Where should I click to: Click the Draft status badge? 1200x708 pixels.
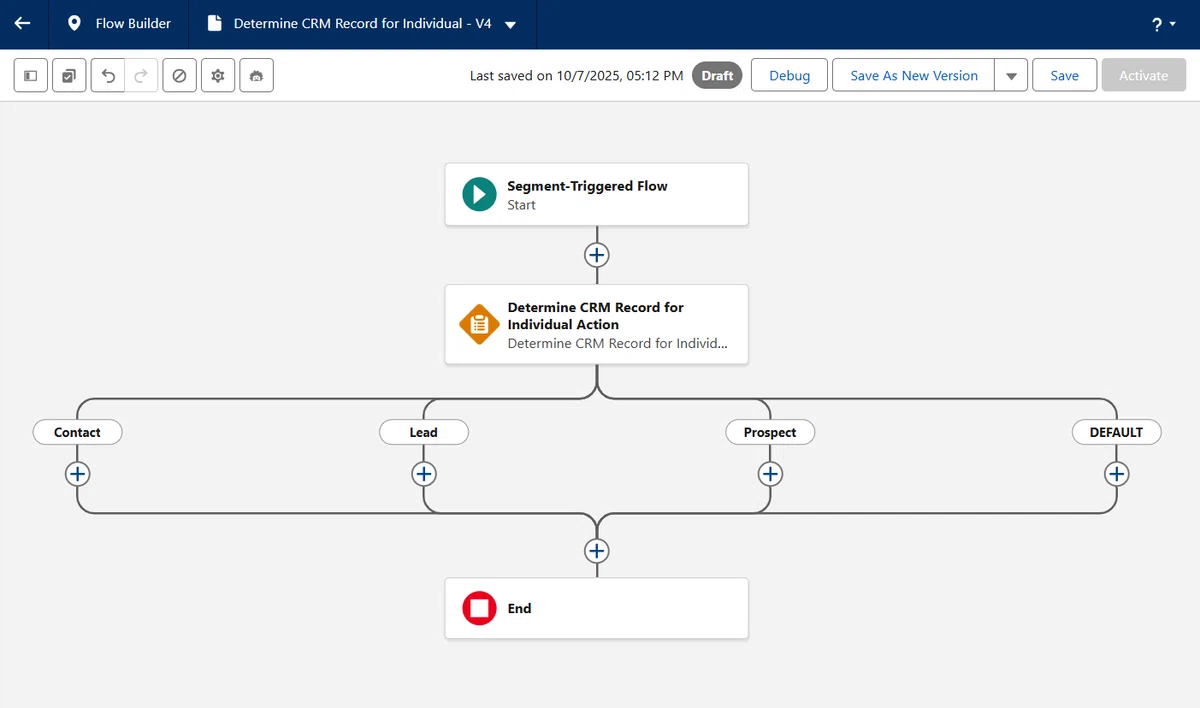(717, 76)
